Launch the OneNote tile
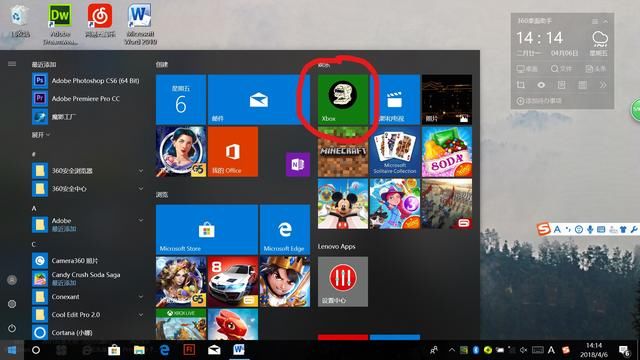This screenshot has width=640, height=360. tap(298, 164)
